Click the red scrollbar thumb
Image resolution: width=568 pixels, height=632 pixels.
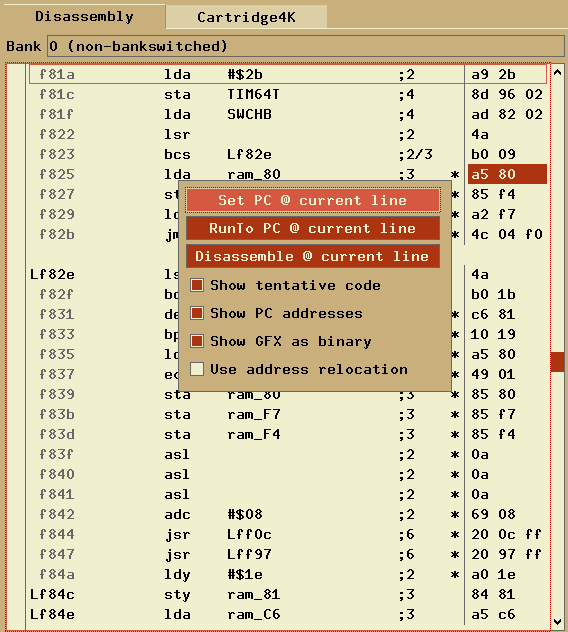(557, 362)
